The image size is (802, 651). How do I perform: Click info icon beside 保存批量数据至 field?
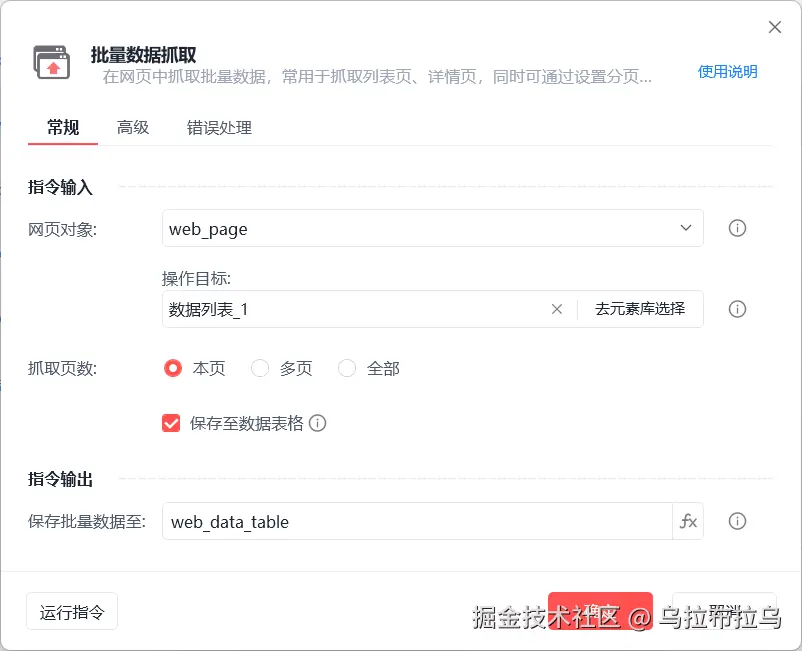pos(737,521)
